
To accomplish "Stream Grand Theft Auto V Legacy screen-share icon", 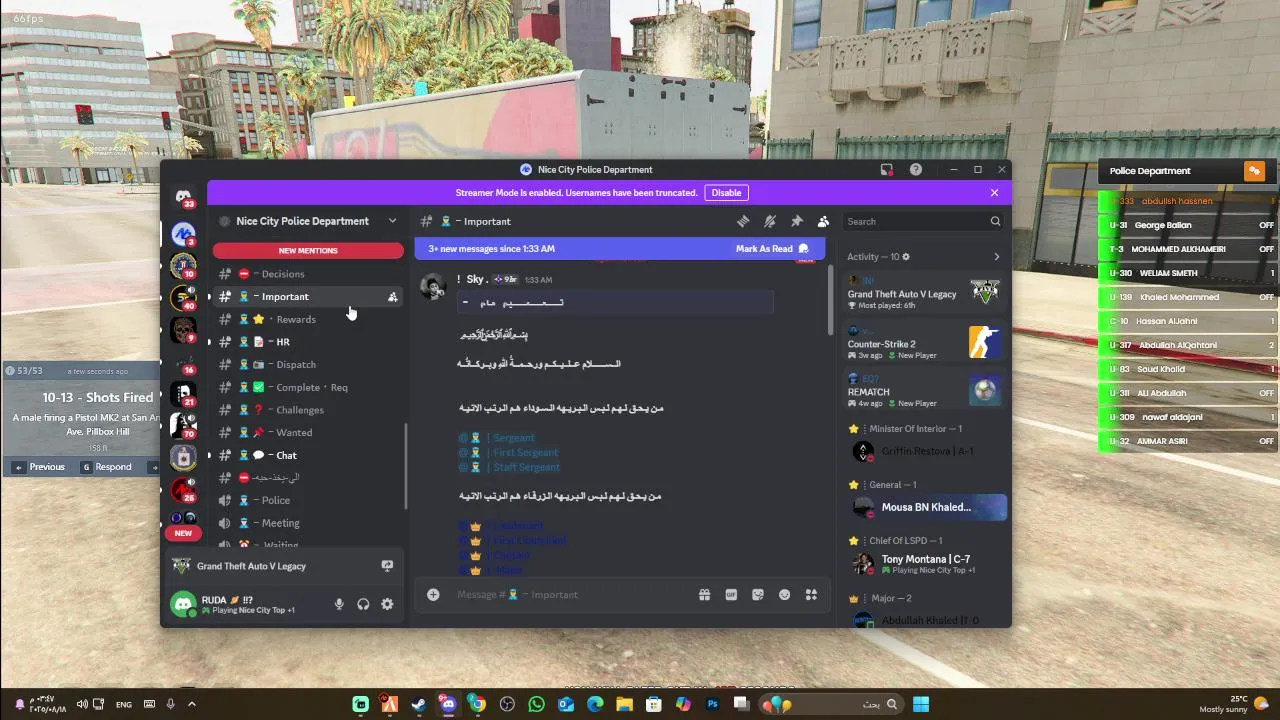I will tap(387, 566).
